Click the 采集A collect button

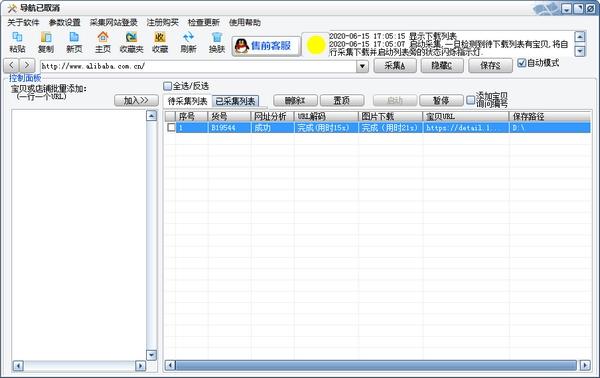395,65
